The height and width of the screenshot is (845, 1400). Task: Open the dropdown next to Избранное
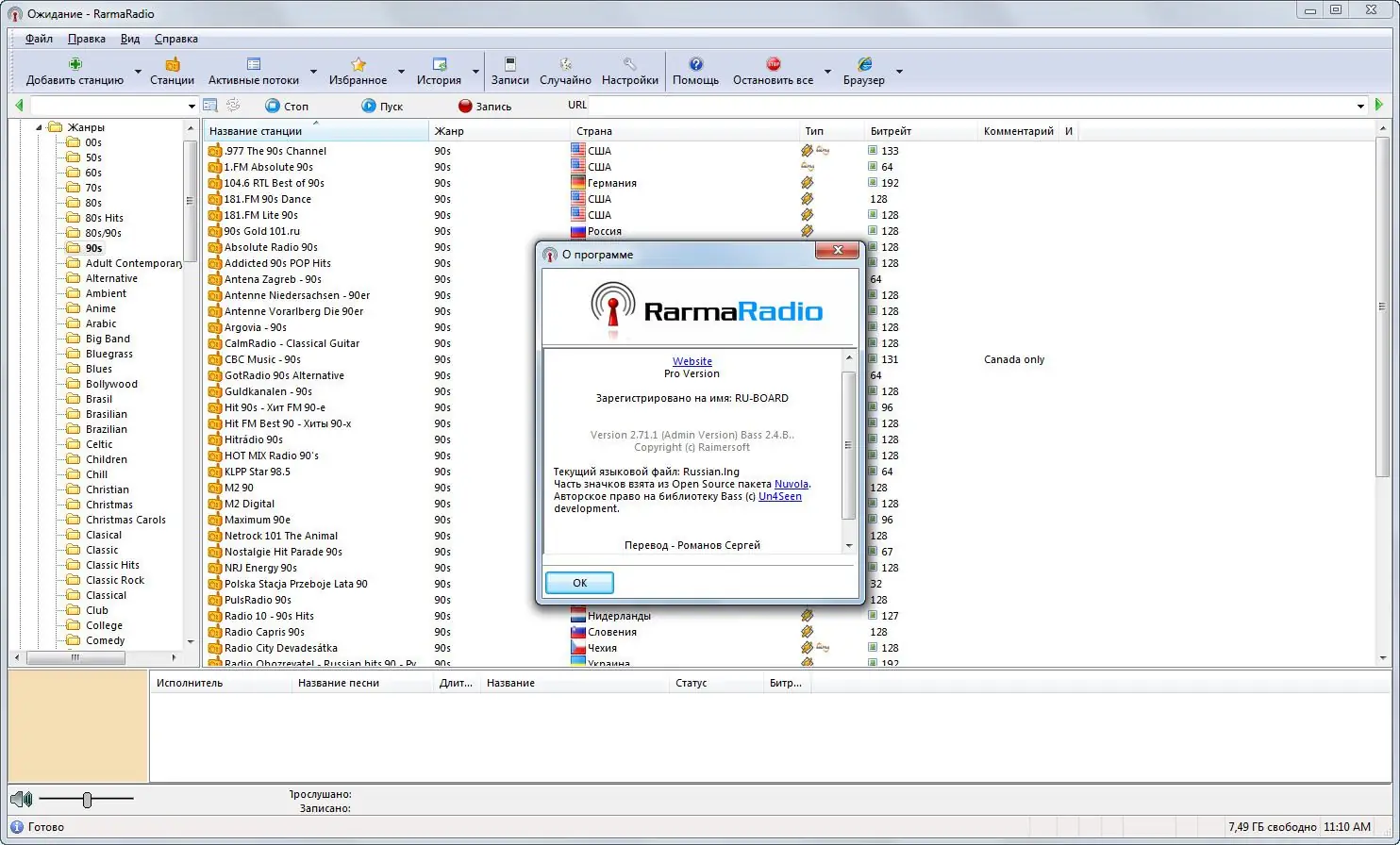(402, 71)
